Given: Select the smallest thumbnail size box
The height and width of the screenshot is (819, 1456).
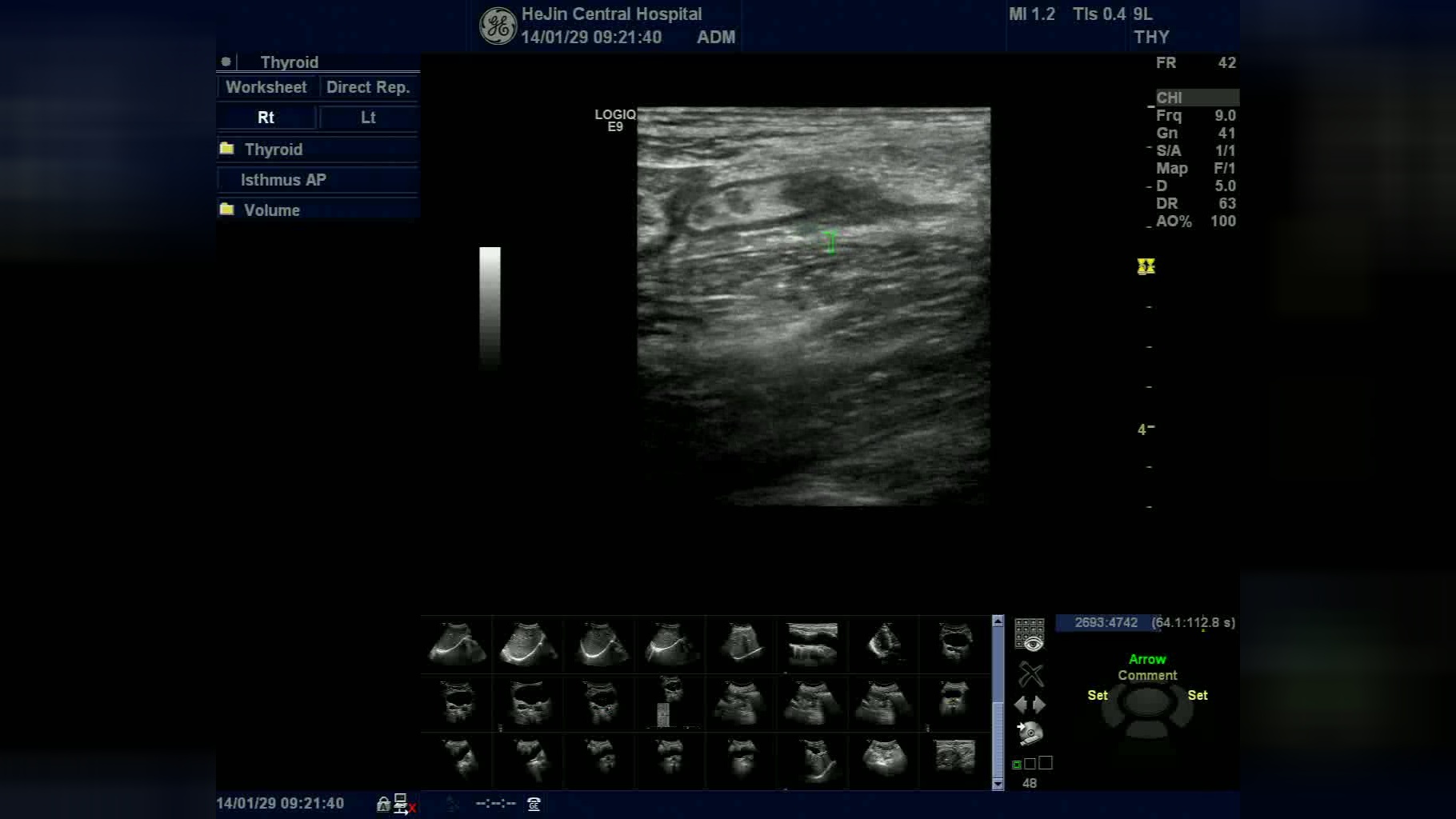Looking at the screenshot, I should click(1017, 765).
